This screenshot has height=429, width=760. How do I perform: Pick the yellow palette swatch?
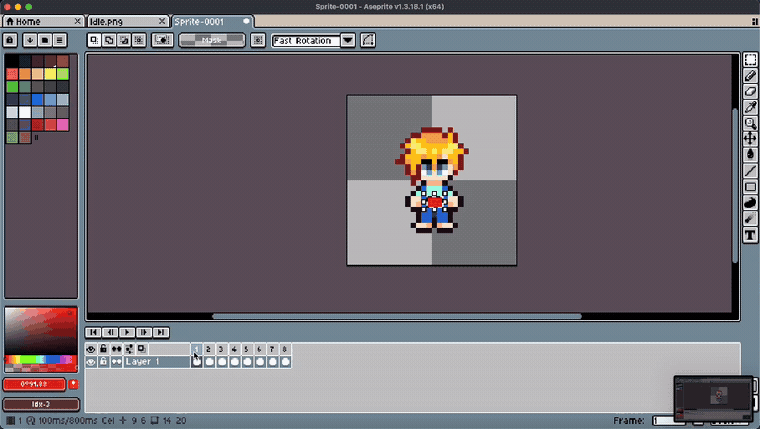50,74
